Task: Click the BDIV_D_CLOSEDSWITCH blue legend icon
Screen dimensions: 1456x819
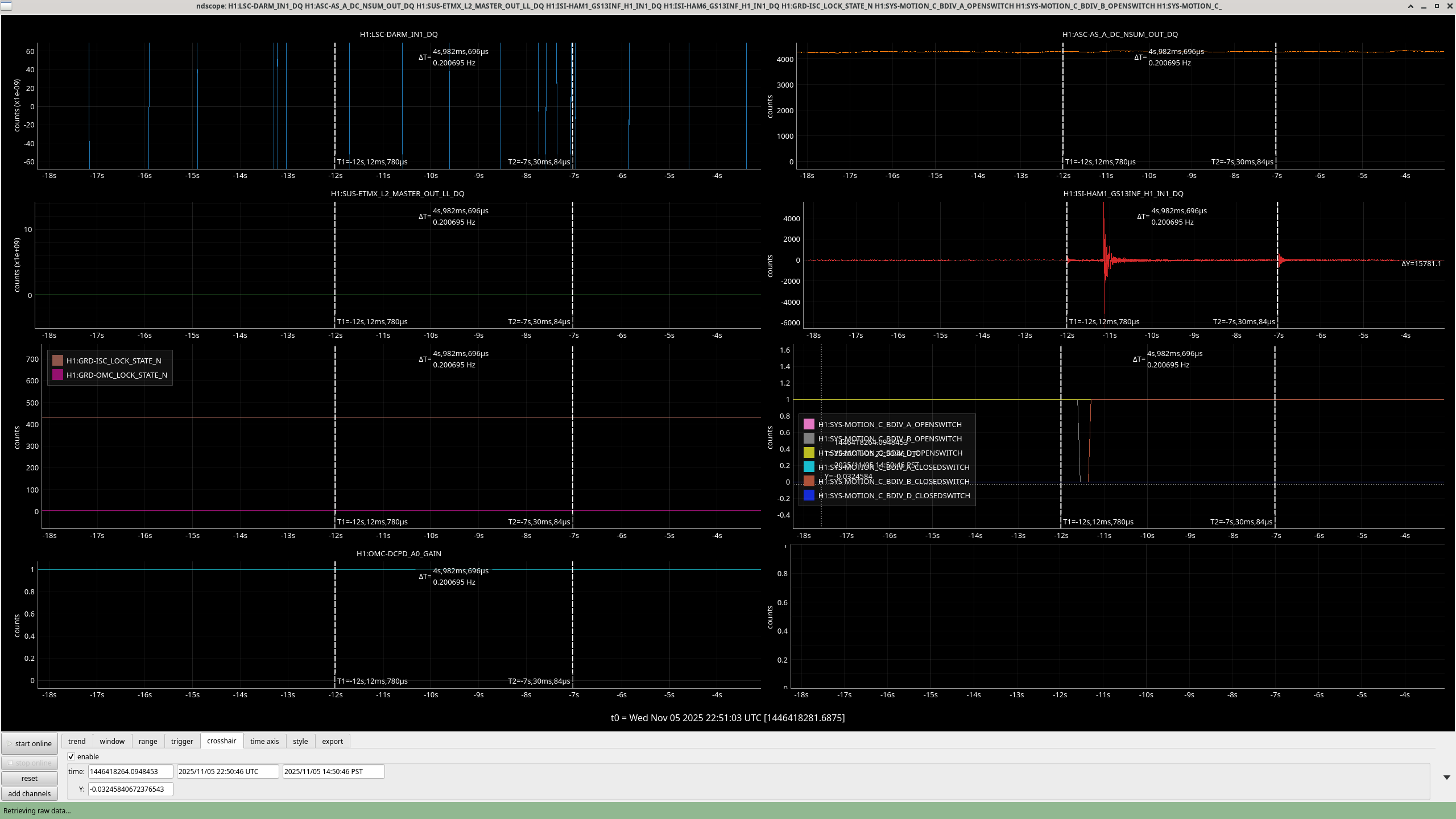Action: click(809, 495)
